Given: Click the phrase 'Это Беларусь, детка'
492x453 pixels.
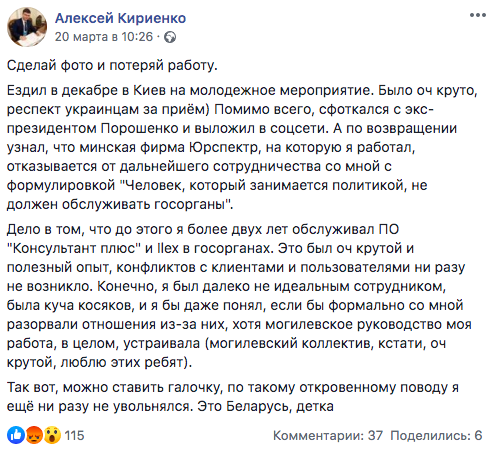Looking at the screenshot, I should tap(265, 406).
